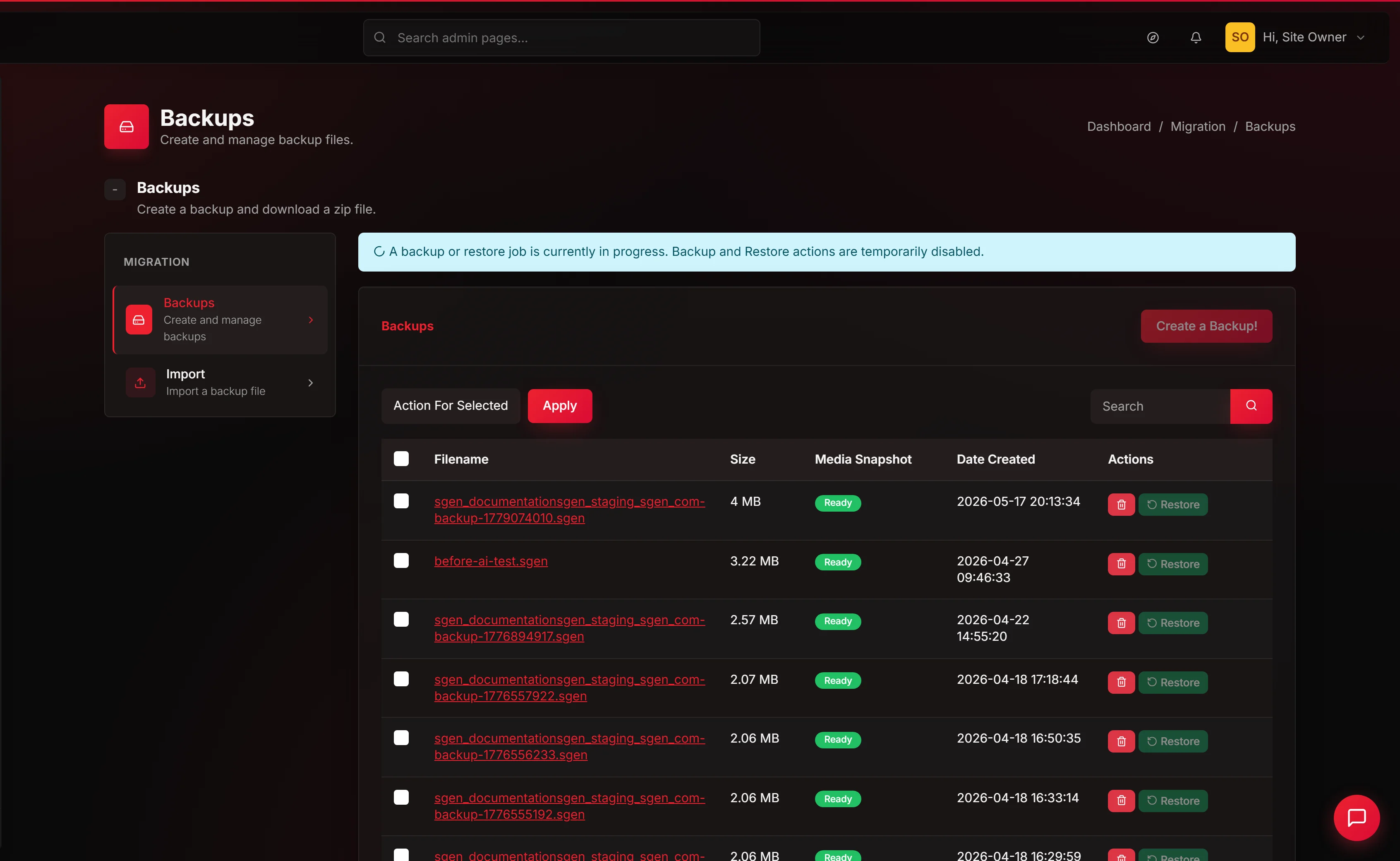Delete before-ai-test.sgen via trash icon
1400x861 pixels.
(1121, 564)
